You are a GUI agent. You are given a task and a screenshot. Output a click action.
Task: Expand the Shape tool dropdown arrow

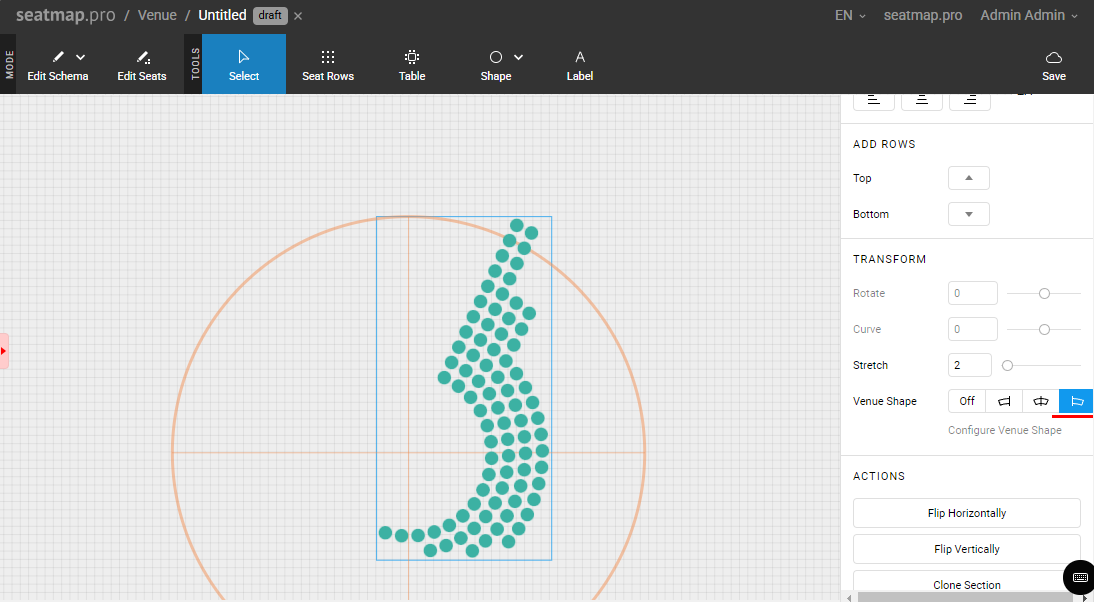pyautogui.click(x=518, y=58)
